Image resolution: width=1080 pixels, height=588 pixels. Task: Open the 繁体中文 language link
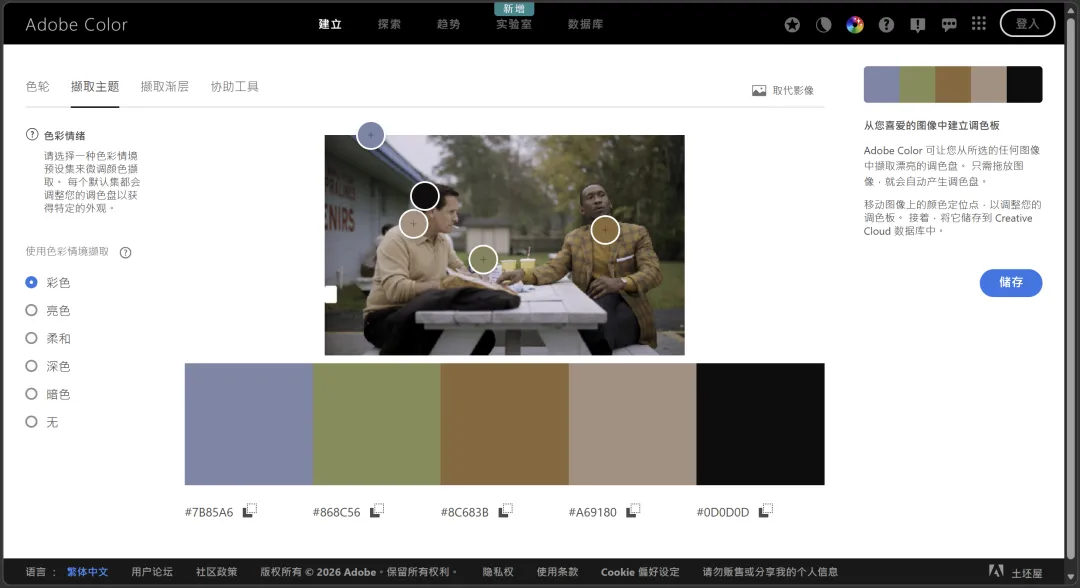point(87,571)
